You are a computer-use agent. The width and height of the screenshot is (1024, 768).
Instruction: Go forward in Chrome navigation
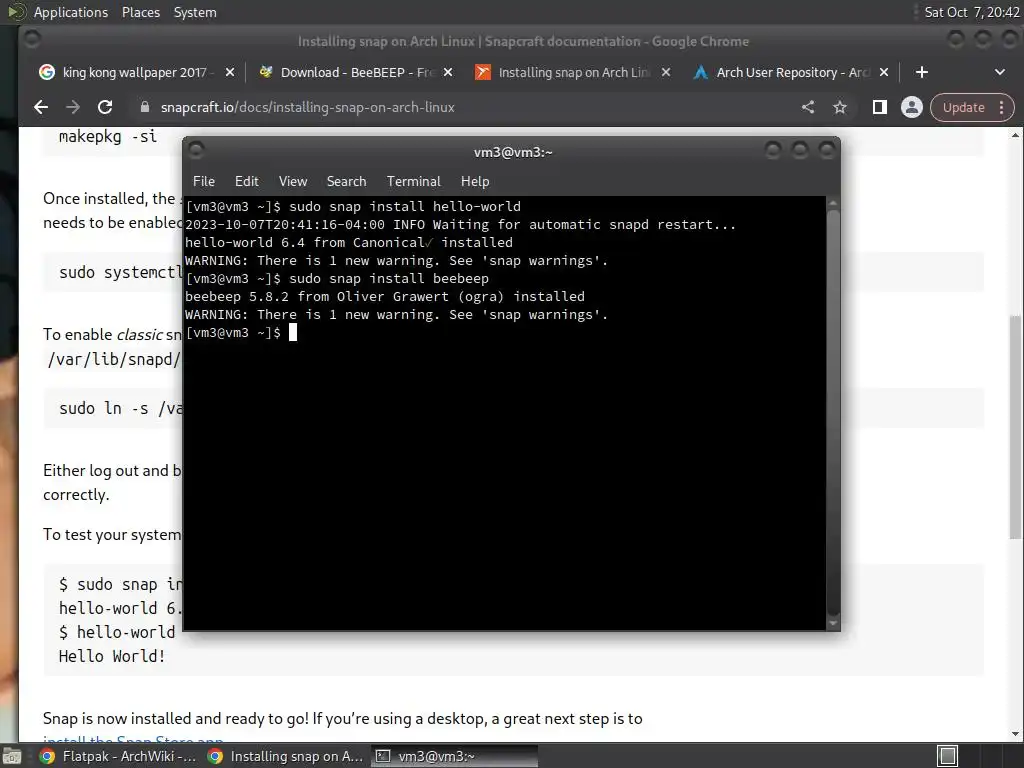click(72, 107)
